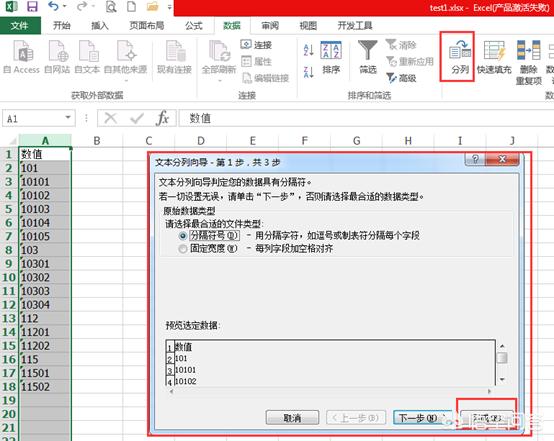Image resolution: width=554 pixels, height=441 pixels.
Task: Click cell A8 containing 103
Action: tap(44, 250)
